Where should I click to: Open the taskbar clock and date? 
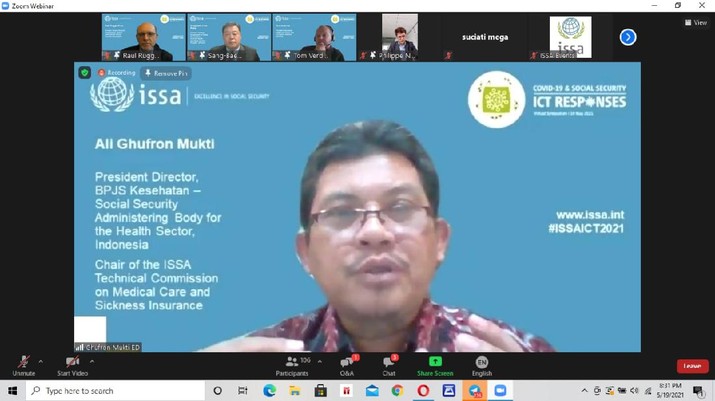[x=670, y=391]
